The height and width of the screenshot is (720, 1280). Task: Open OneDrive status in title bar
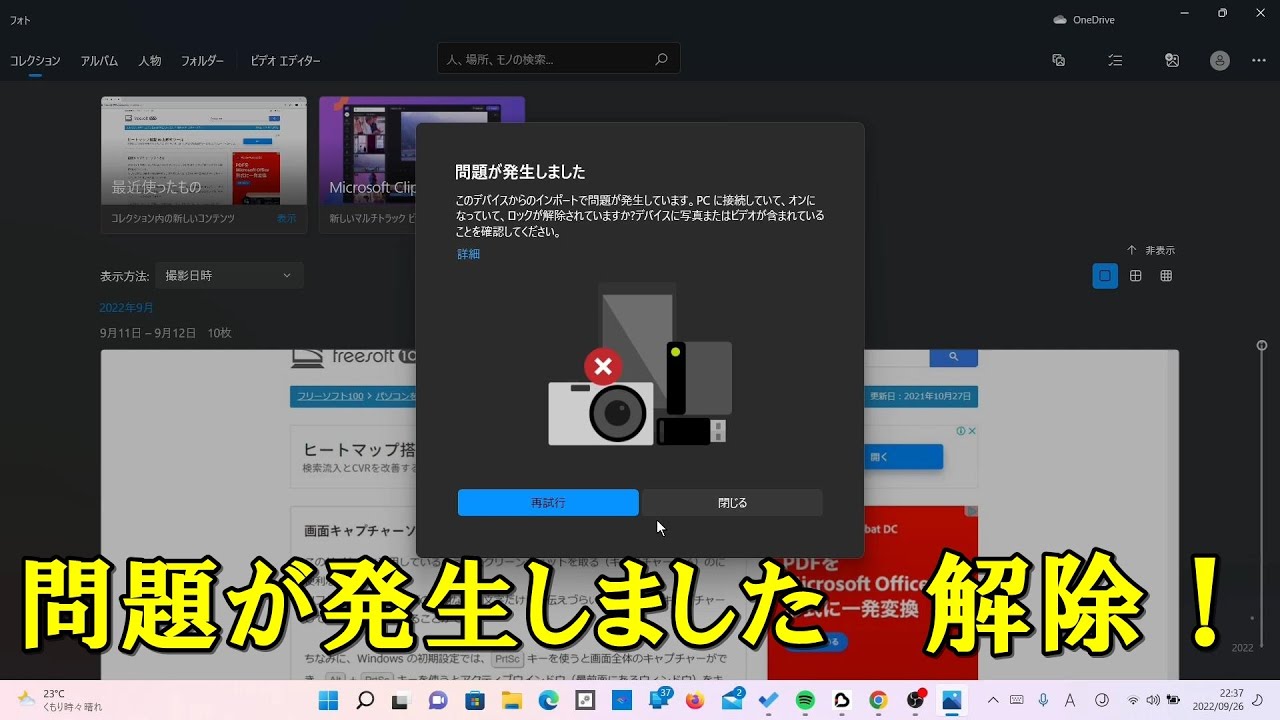(x=1084, y=19)
